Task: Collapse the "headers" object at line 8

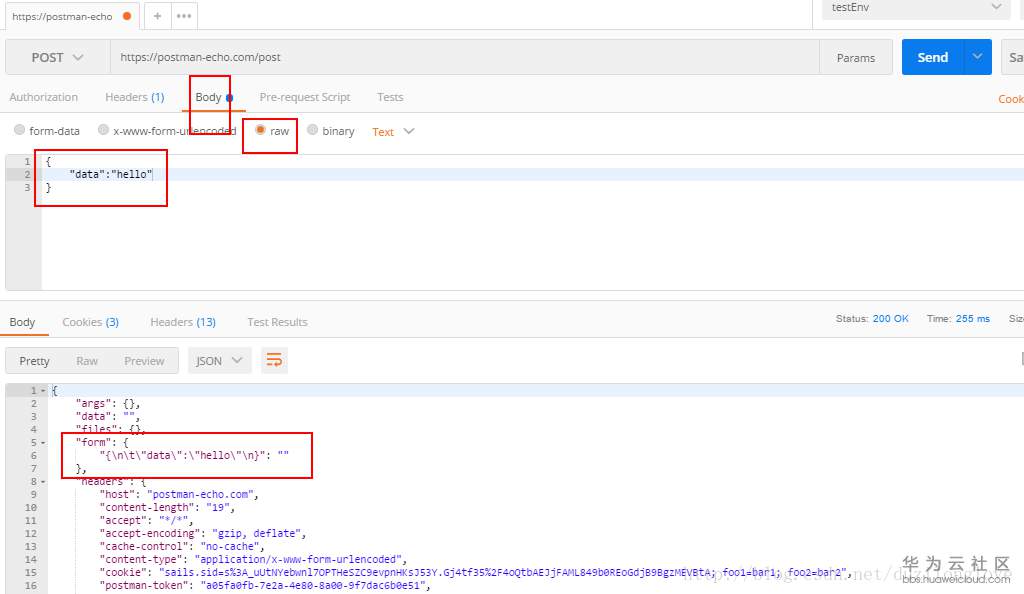Action: (x=43, y=482)
